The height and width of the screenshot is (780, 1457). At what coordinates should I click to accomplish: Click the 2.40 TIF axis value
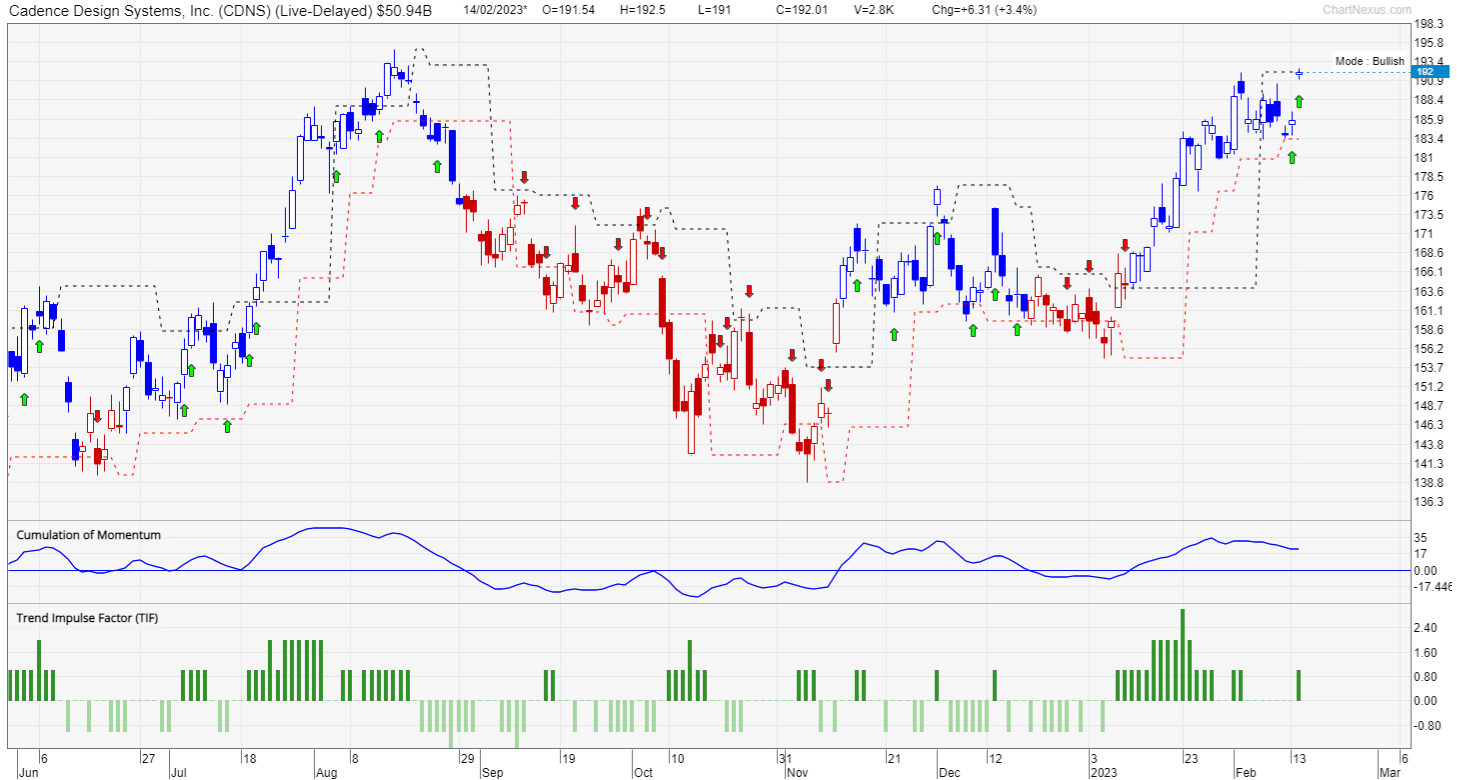point(1426,628)
